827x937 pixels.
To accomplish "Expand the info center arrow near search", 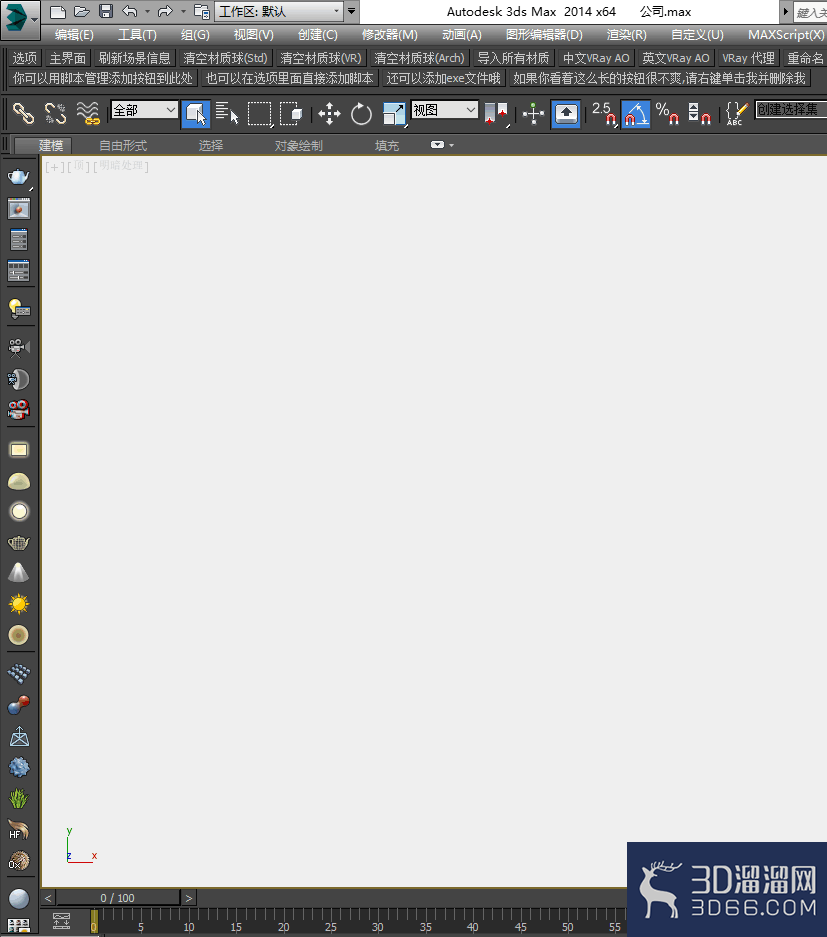I will 785,11.
